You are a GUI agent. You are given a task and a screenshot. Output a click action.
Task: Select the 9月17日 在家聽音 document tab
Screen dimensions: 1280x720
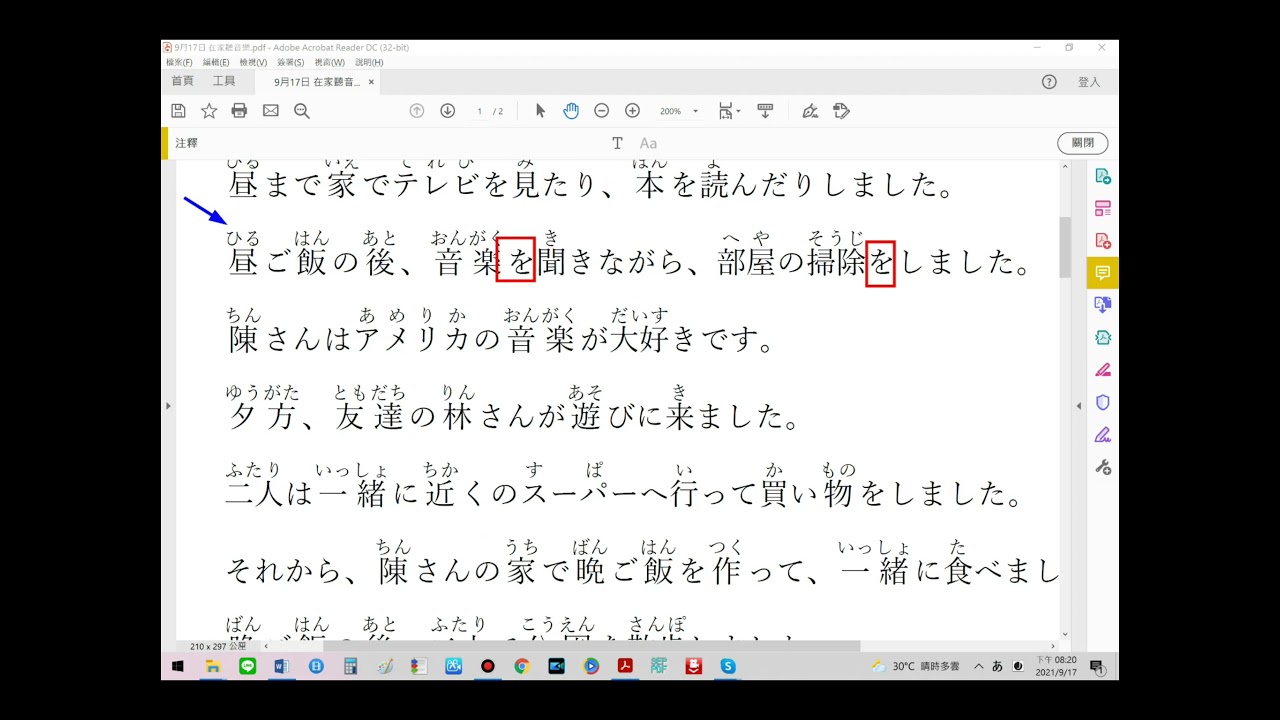317,82
